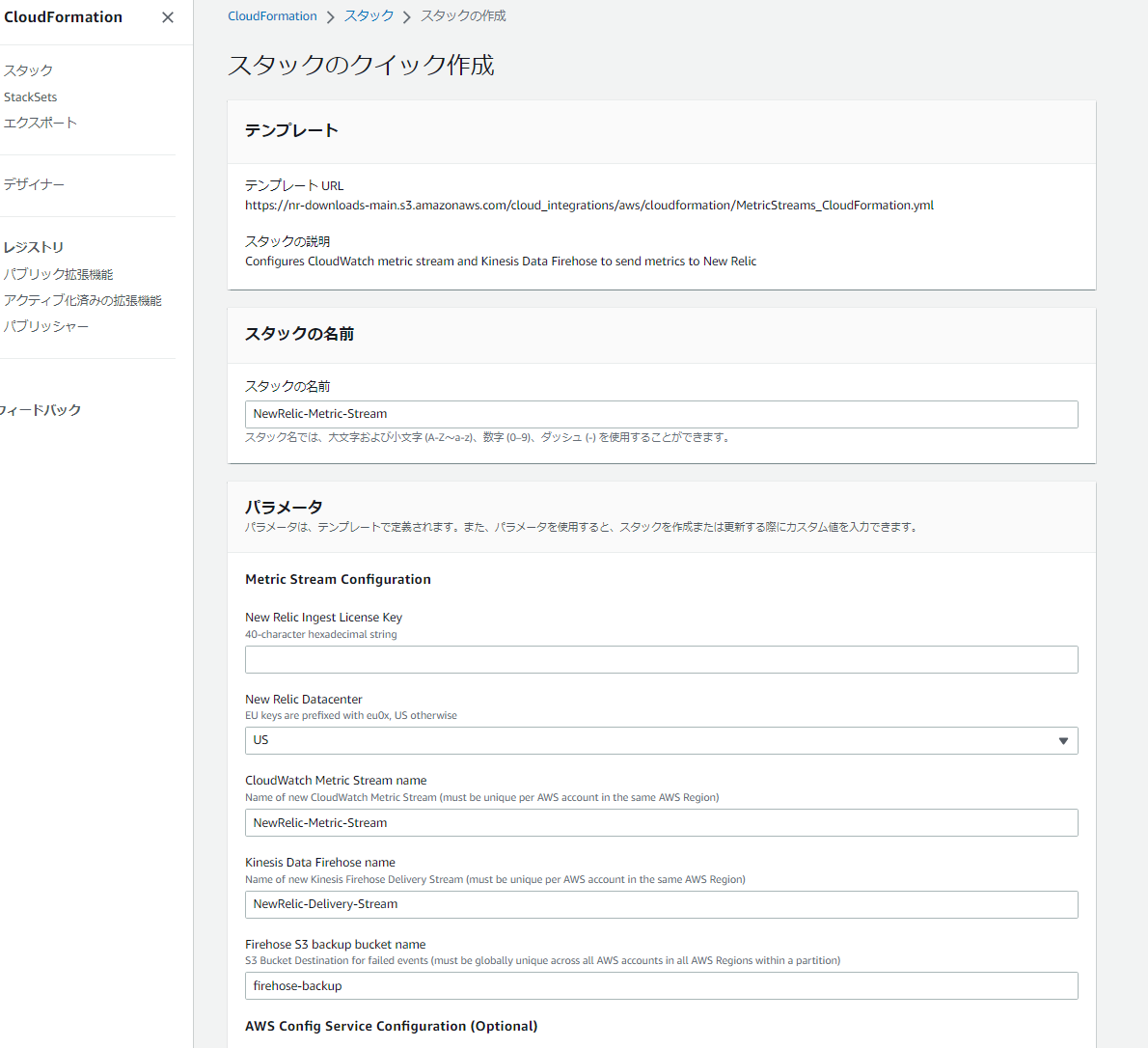This screenshot has height=1048, width=1148.
Task: Open エクスポート in sidebar
Action: click(41, 123)
